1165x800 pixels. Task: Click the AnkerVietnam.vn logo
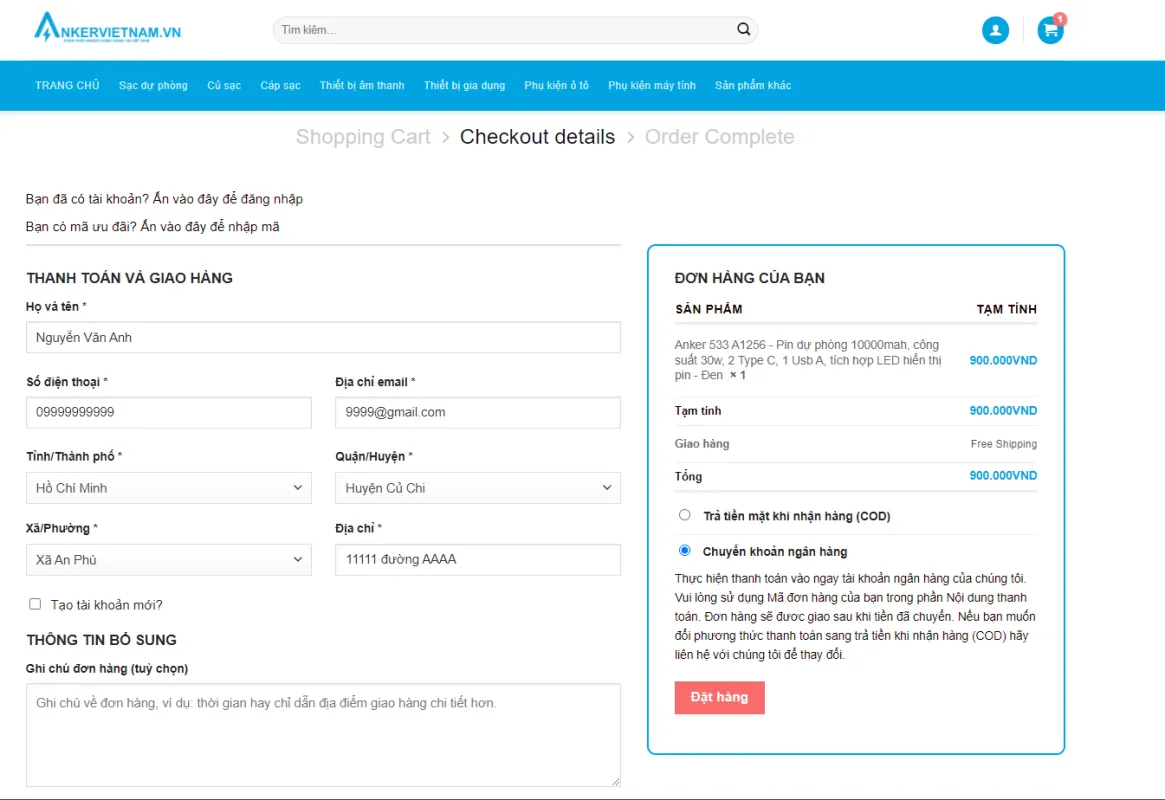[x=107, y=28]
